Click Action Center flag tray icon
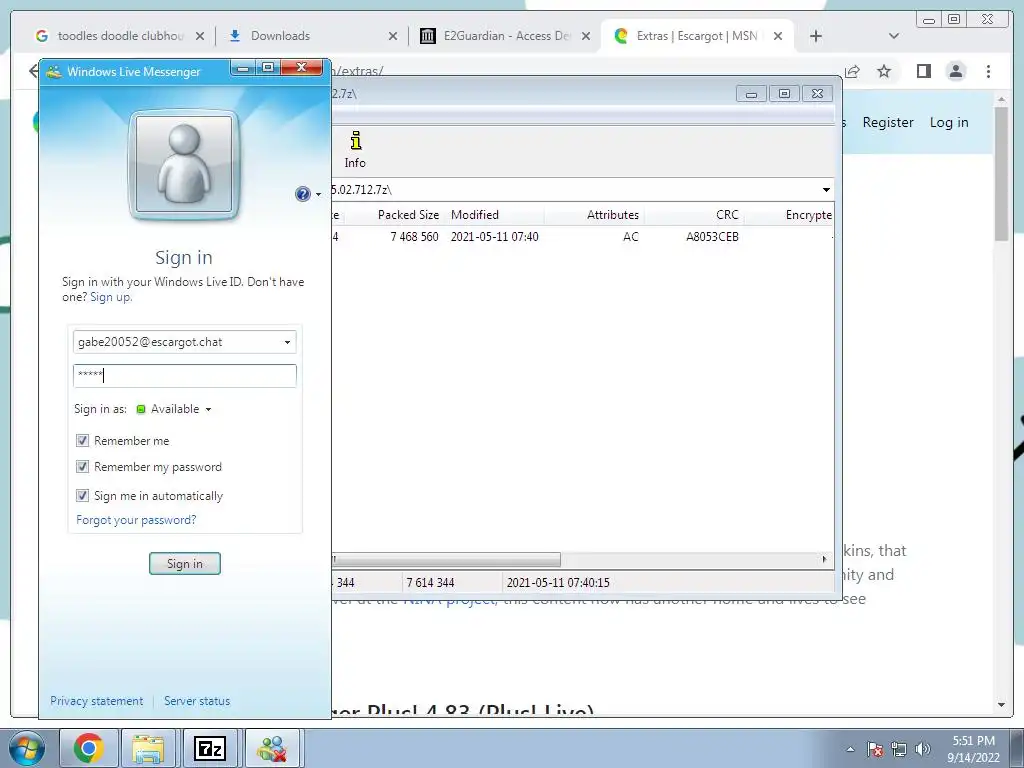The height and width of the screenshot is (768, 1024). (x=875, y=749)
